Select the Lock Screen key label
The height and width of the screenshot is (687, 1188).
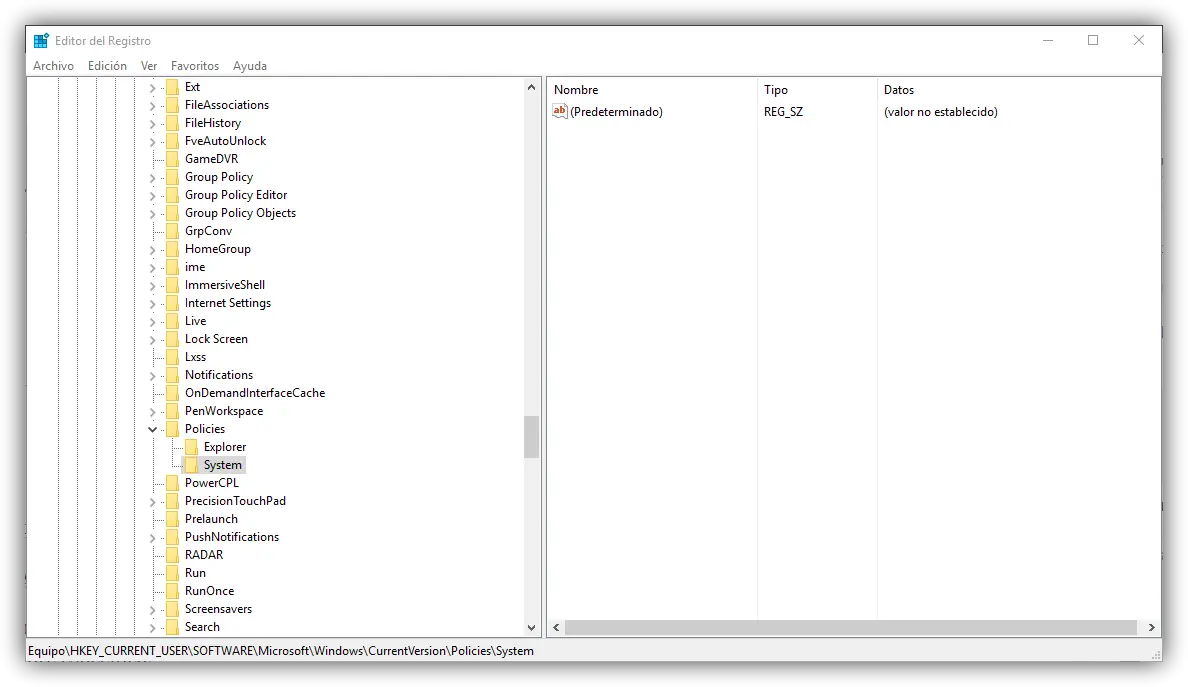click(x=216, y=339)
